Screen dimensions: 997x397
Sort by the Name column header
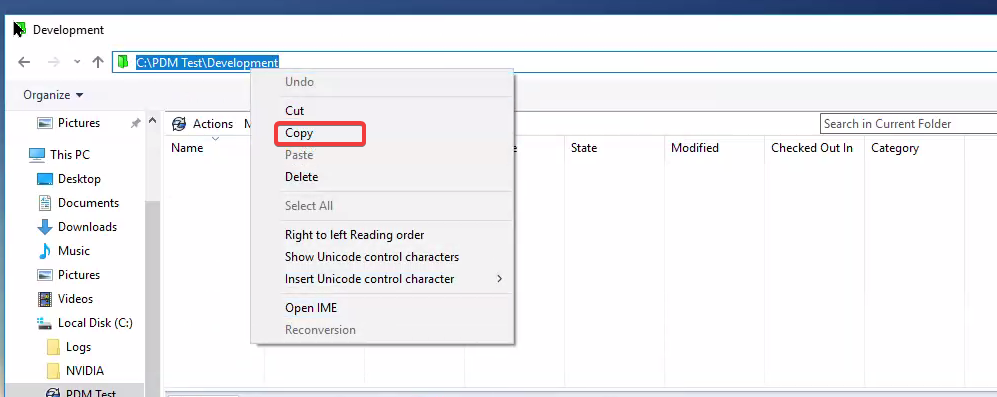click(187, 148)
